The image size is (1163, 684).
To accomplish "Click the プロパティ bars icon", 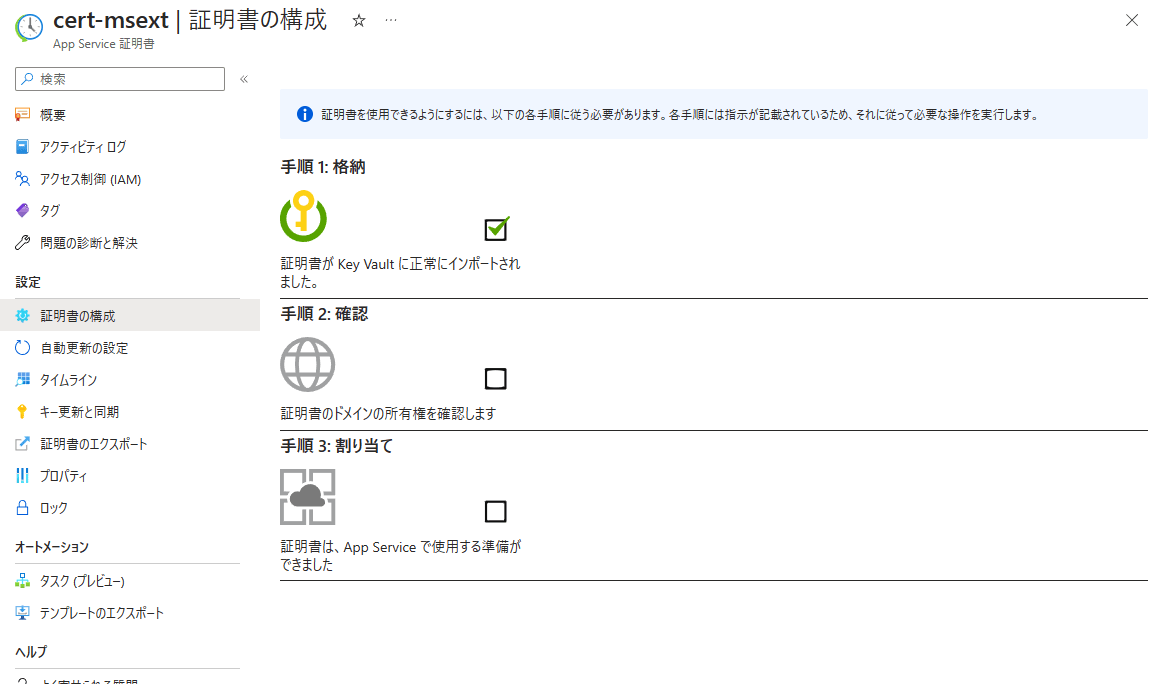I will pyautogui.click(x=22, y=476).
